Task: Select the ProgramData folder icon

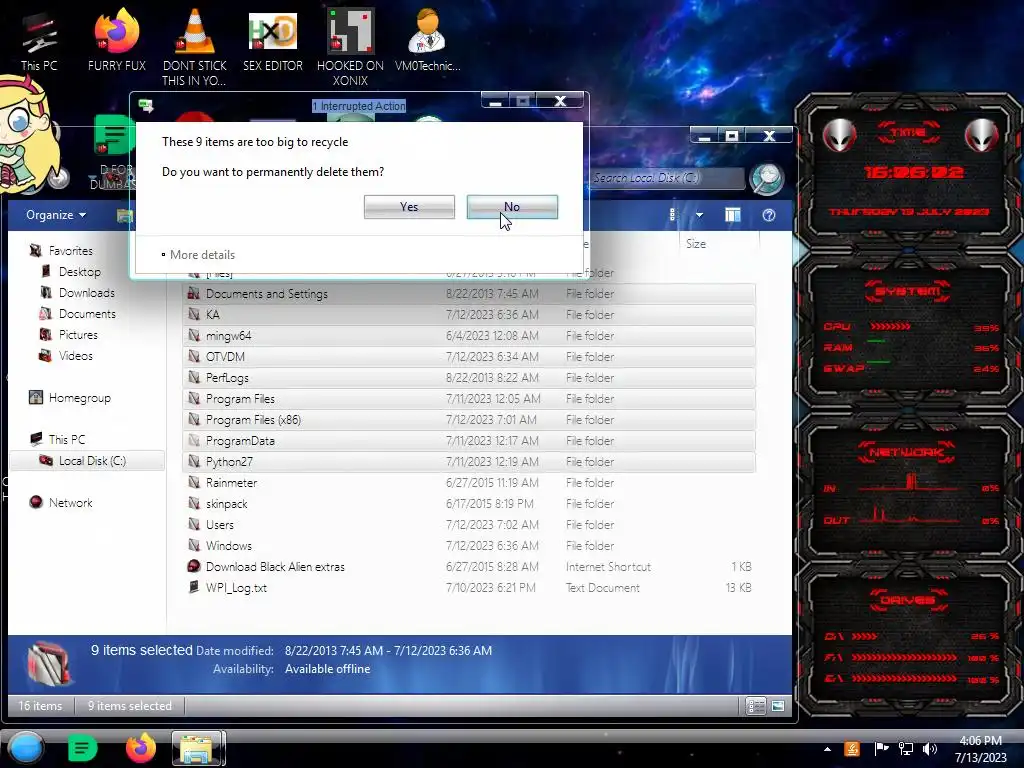Action: coord(194,440)
